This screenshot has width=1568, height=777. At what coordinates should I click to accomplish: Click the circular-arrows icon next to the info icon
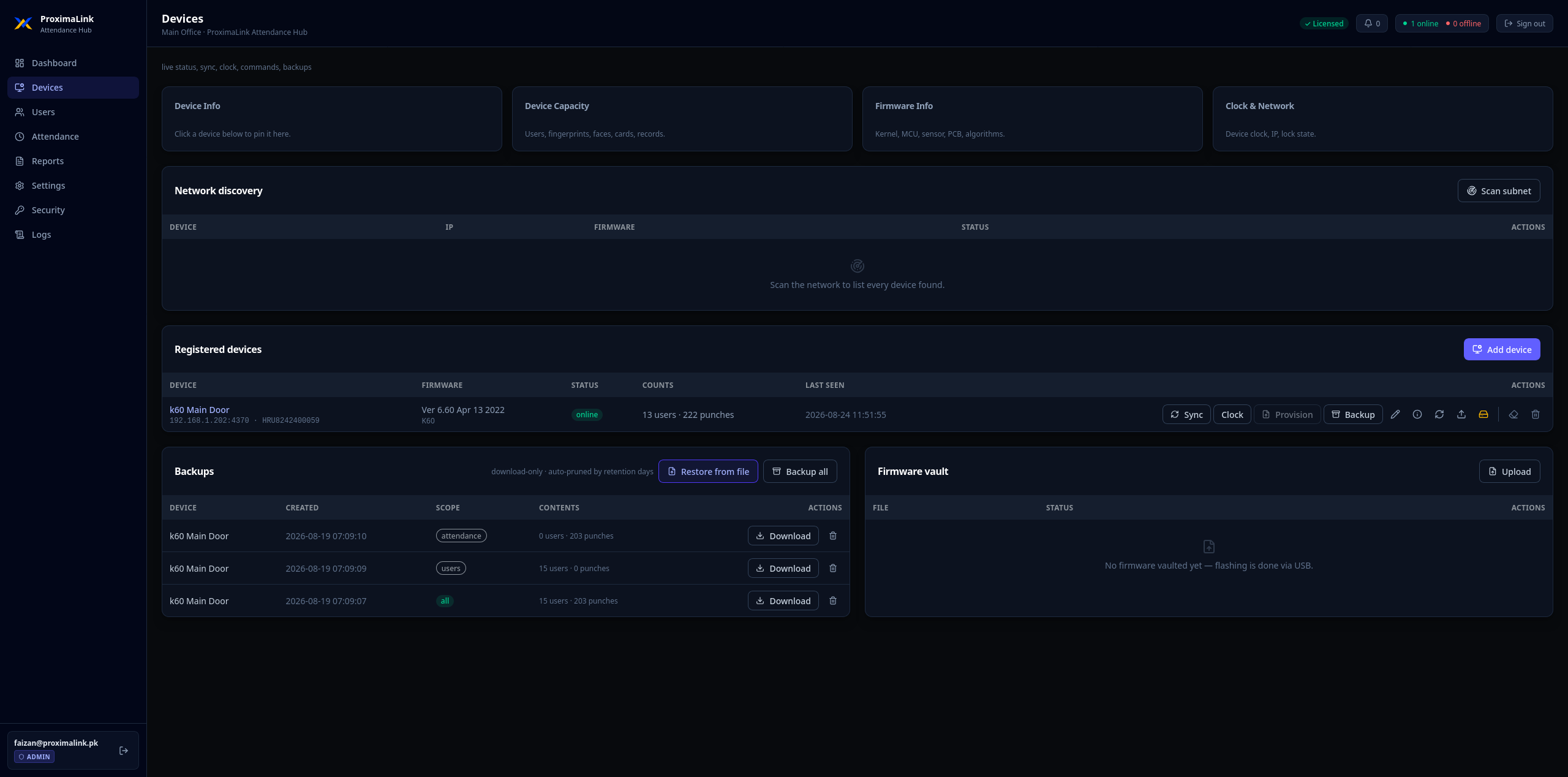click(x=1439, y=415)
